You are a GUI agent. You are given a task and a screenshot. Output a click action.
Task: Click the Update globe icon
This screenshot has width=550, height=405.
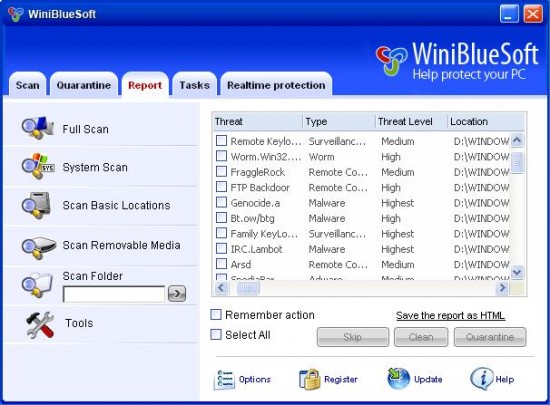398,378
